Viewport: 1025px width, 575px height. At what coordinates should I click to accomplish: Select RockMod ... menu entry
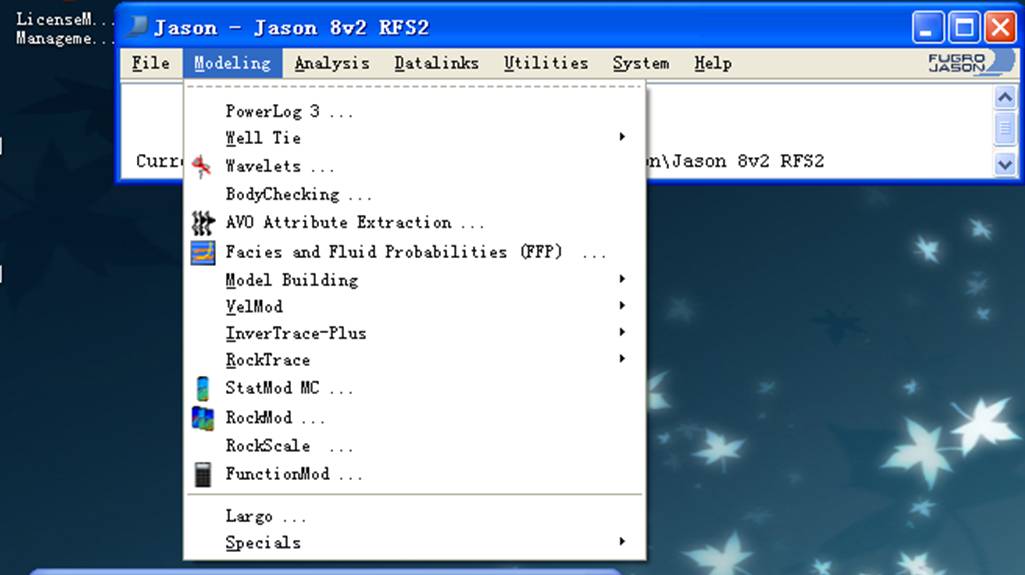[414, 418]
